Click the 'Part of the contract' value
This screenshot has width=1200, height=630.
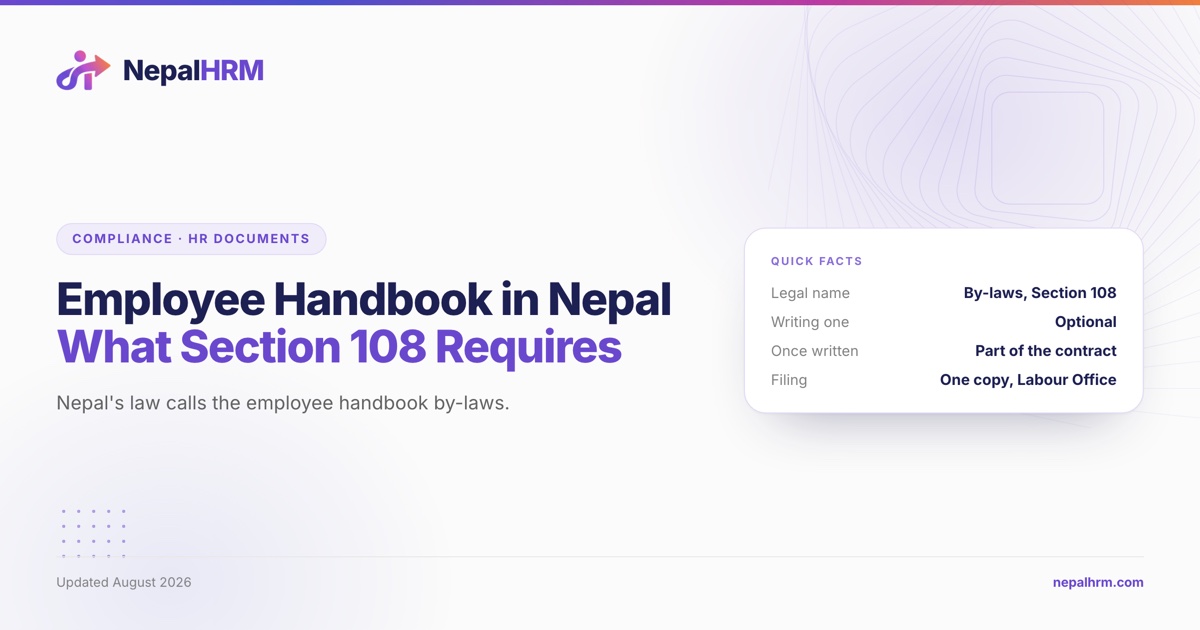(1046, 351)
